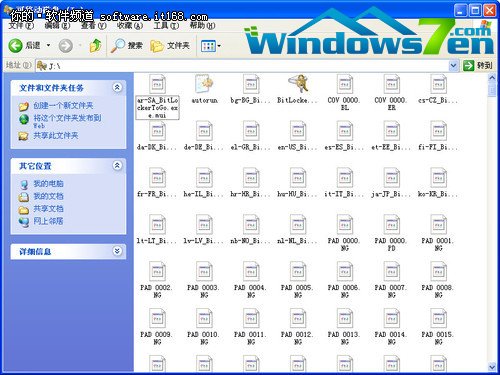
Task: Select the BitLocker keys application icon
Action: coord(298,83)
